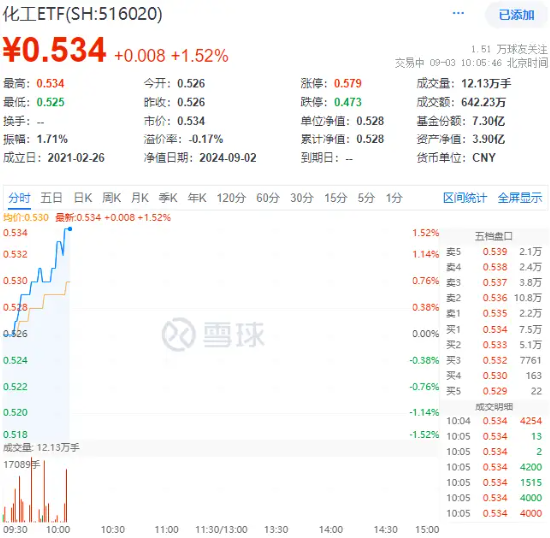550x538 pixels.
Task: Click the 基金份额 7.30亿 value
Action: click(x=489, y=121)
